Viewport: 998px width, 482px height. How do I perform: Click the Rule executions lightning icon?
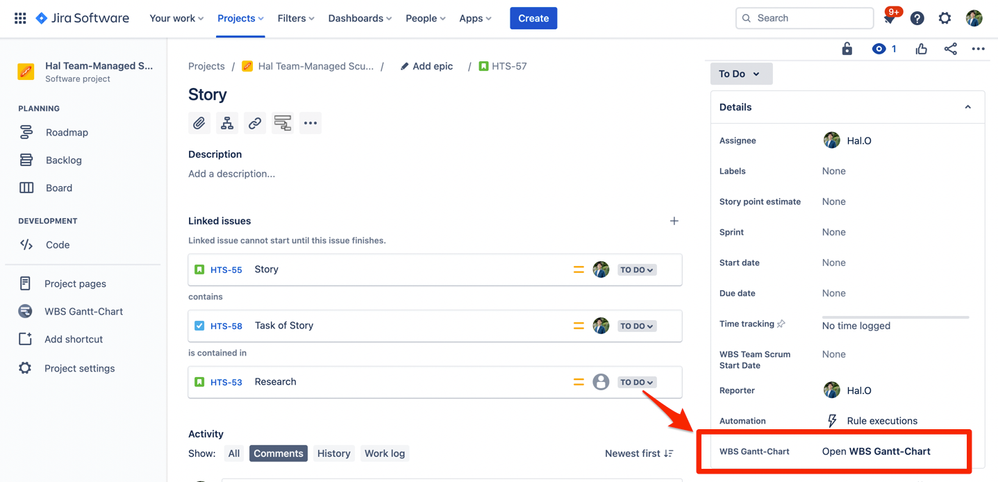coord(832,421)
